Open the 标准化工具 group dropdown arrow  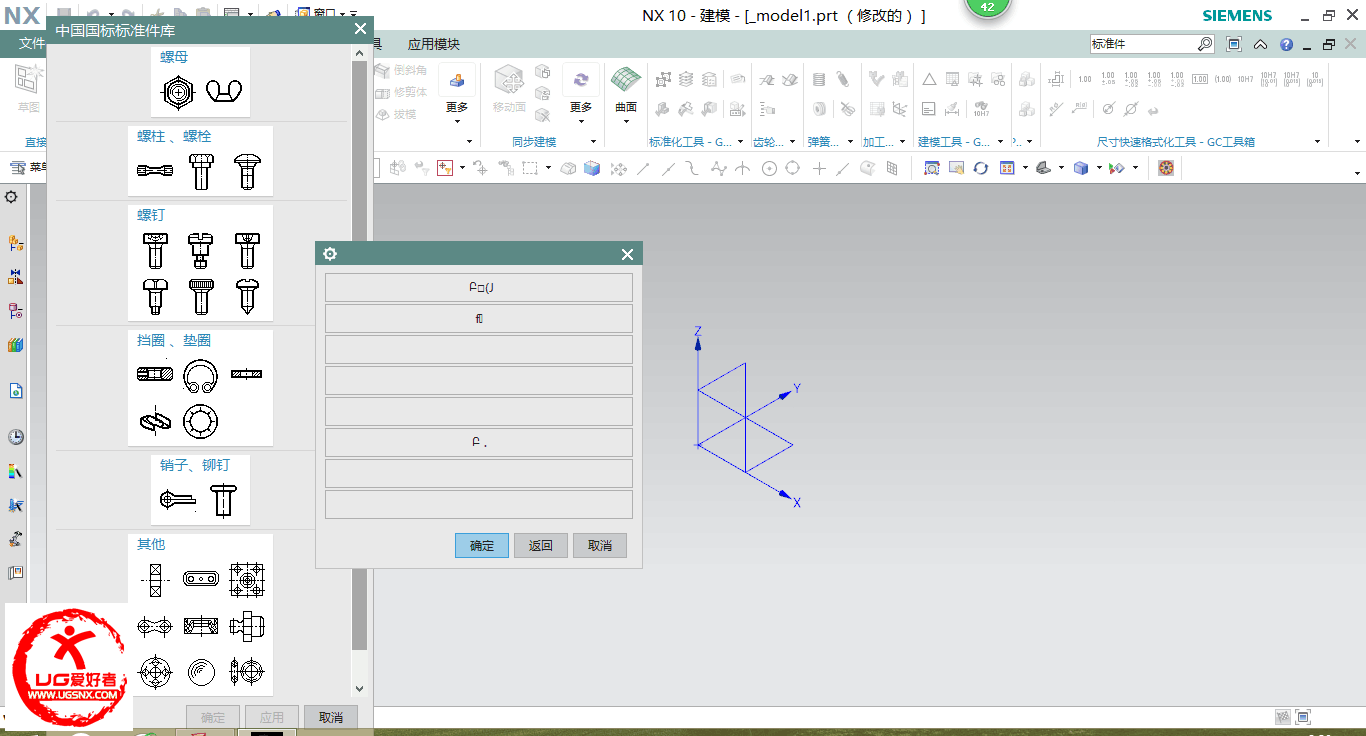742,142
